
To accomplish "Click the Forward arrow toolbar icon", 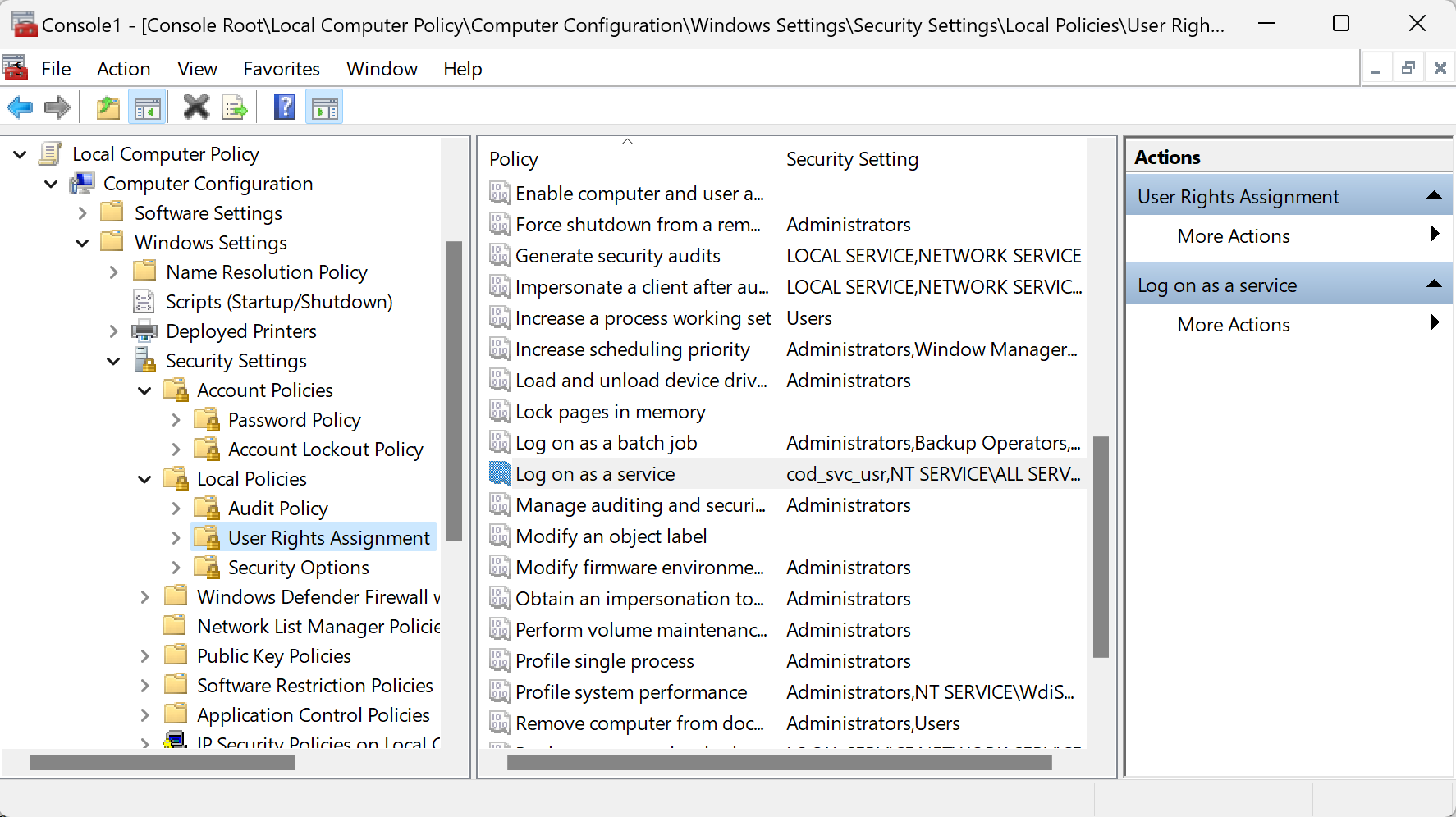I will (x=57, y=107).
